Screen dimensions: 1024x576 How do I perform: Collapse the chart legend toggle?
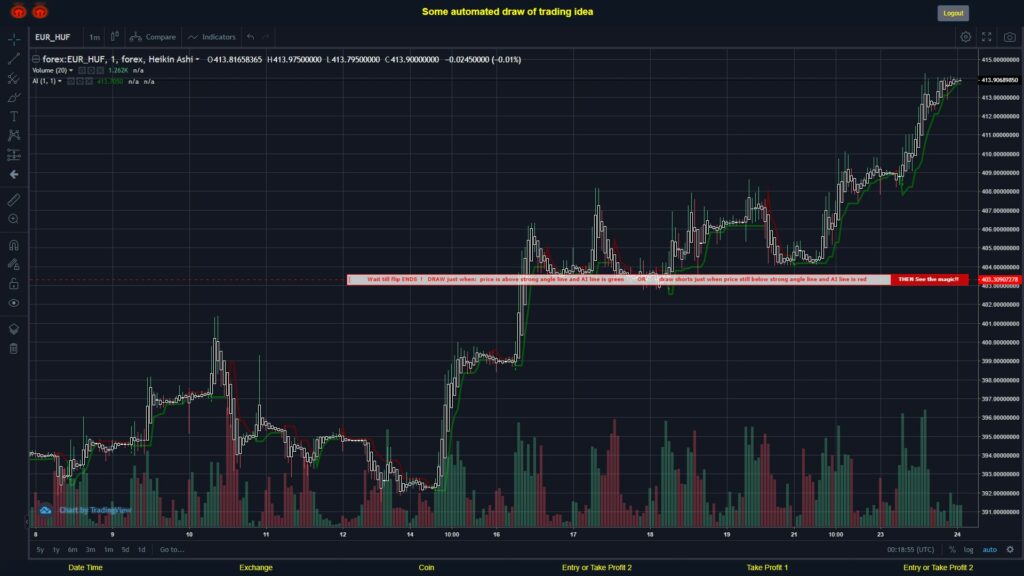tap(36, 59)
